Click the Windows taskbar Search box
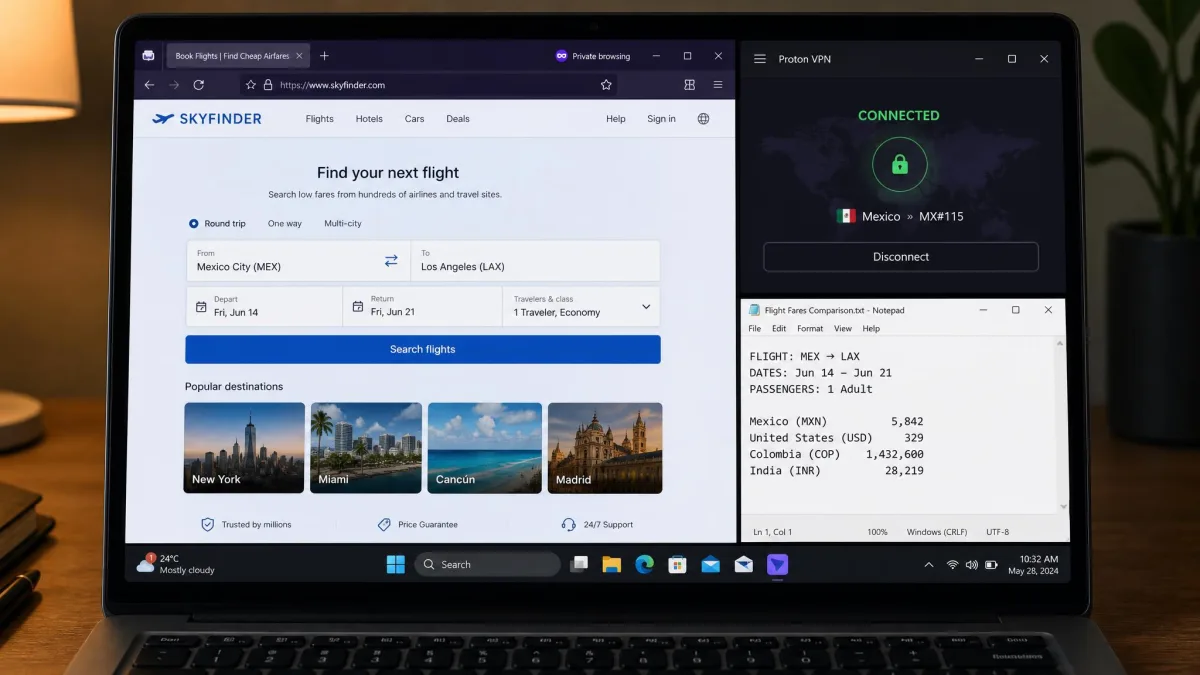The width and height of the screenshot is (1200, 675). 487,564
